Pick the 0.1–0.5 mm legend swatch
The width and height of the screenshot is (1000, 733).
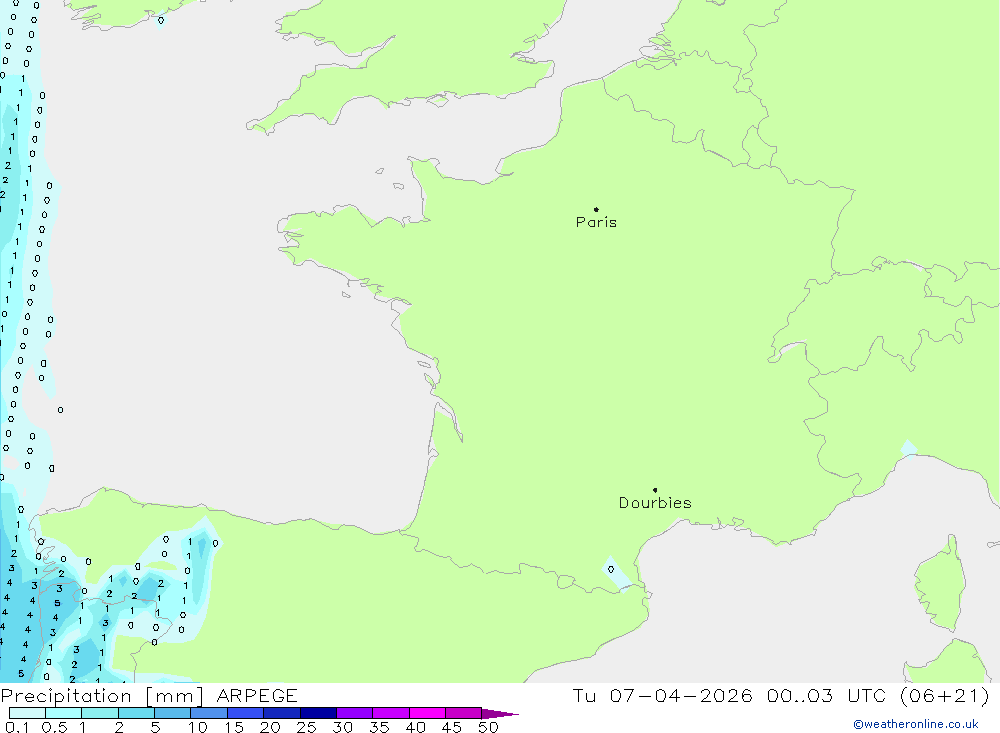pyautogui.click(x=27, y=713)
